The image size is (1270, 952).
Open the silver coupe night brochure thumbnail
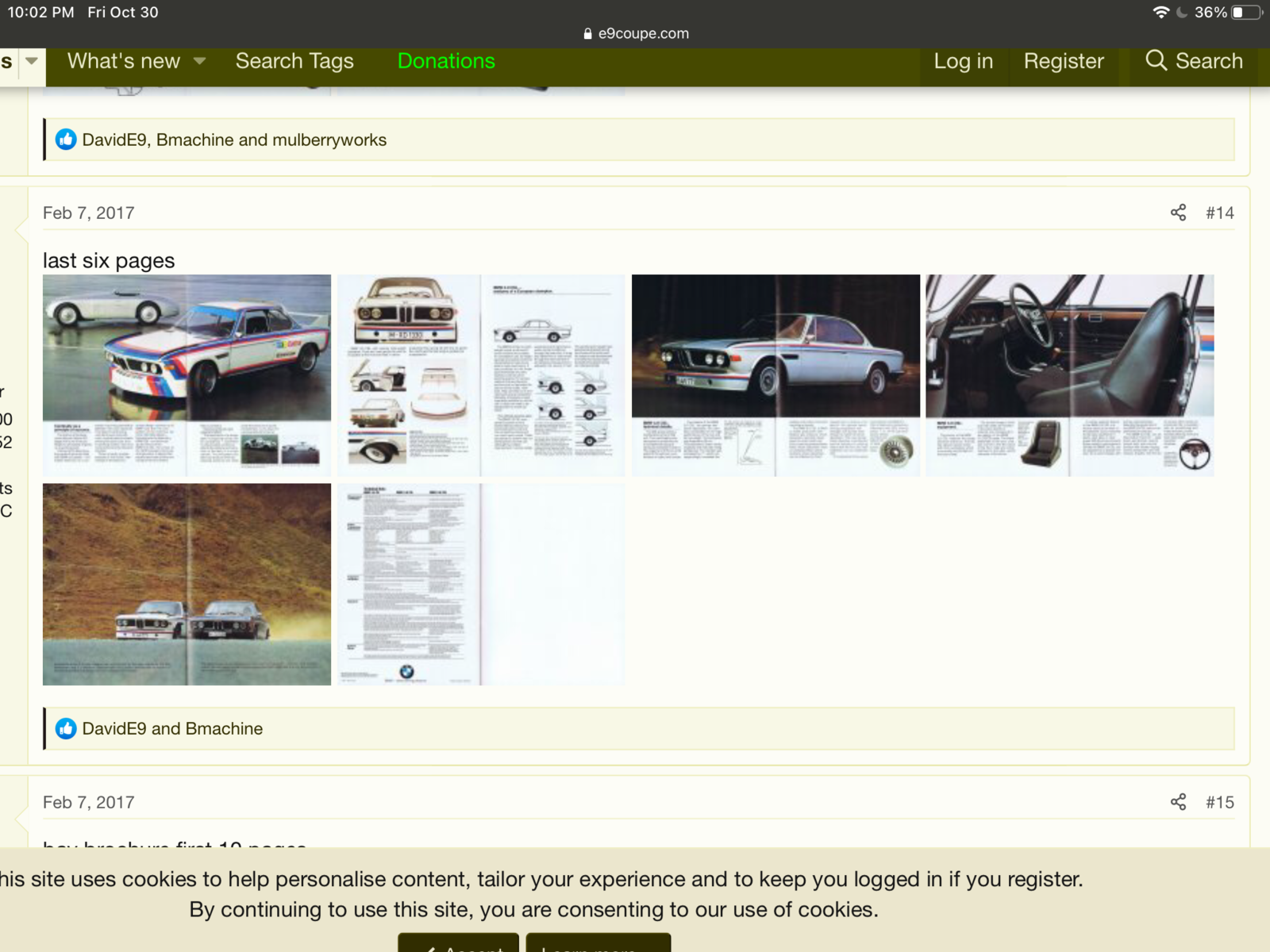pyautogui.click(x=775, y=375)
